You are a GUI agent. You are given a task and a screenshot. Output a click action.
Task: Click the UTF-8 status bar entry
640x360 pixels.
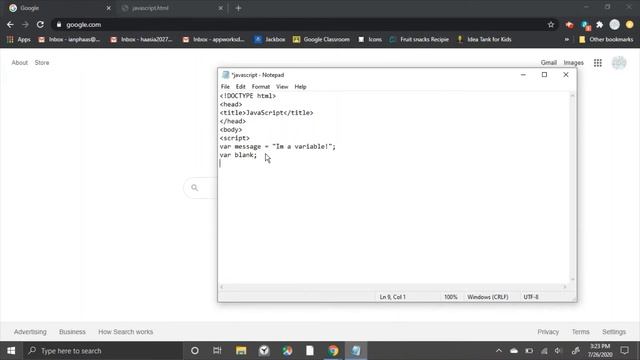pos(531,297)
